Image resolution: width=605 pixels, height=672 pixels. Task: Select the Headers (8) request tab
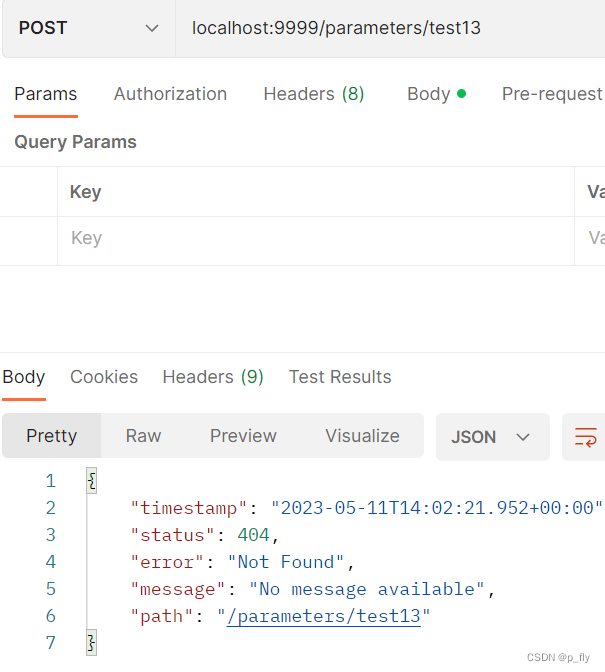(313, 94)
